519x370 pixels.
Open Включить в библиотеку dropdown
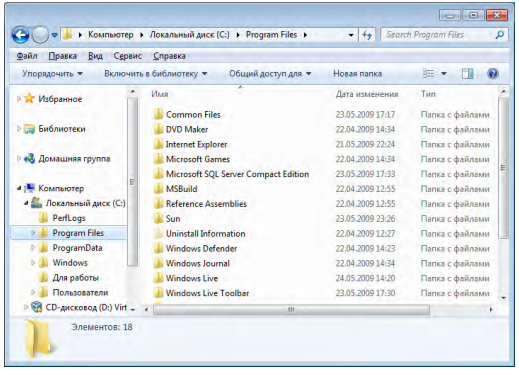point(156,73)
